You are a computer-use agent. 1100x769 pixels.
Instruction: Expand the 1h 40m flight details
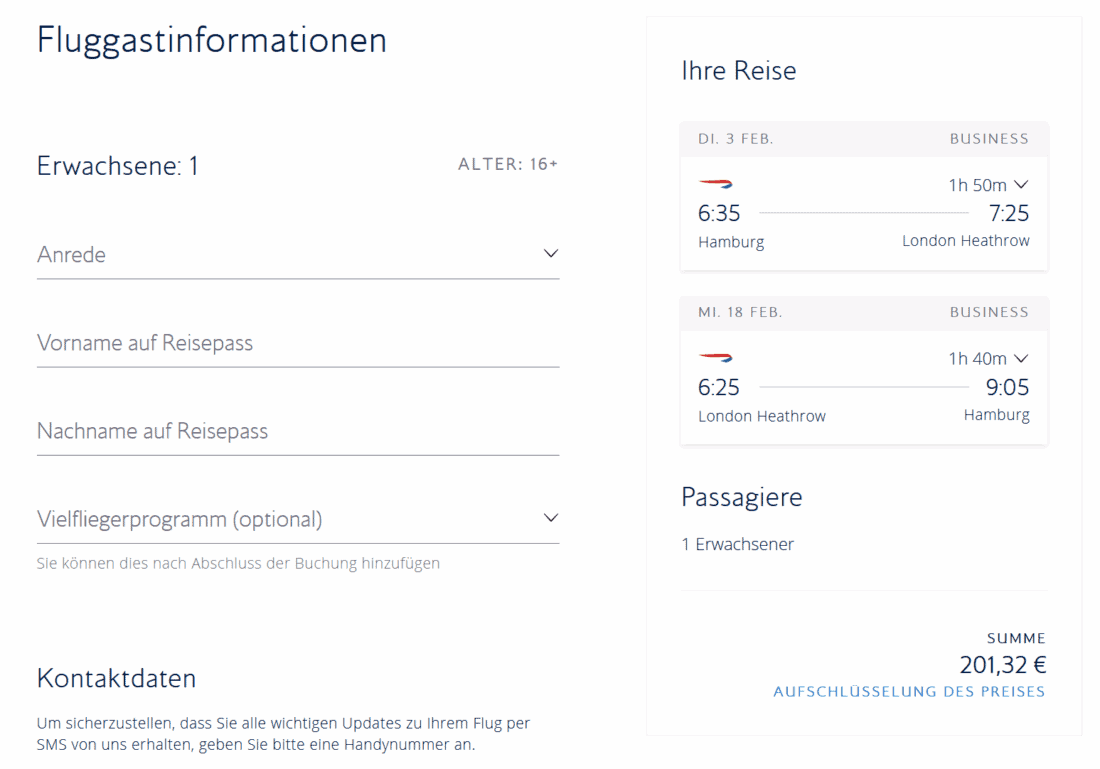coord(987,358)
